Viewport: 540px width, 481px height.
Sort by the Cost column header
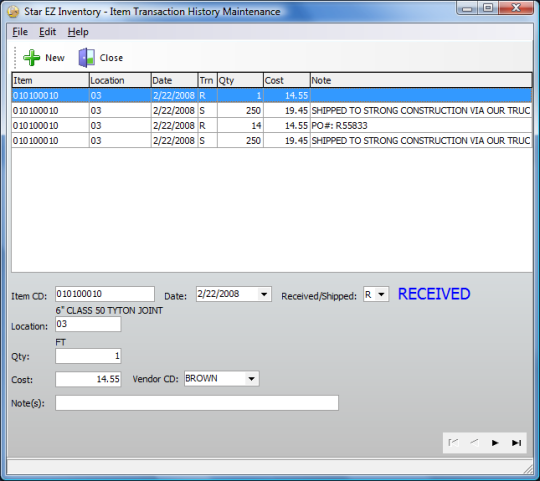tap(287, 80)
